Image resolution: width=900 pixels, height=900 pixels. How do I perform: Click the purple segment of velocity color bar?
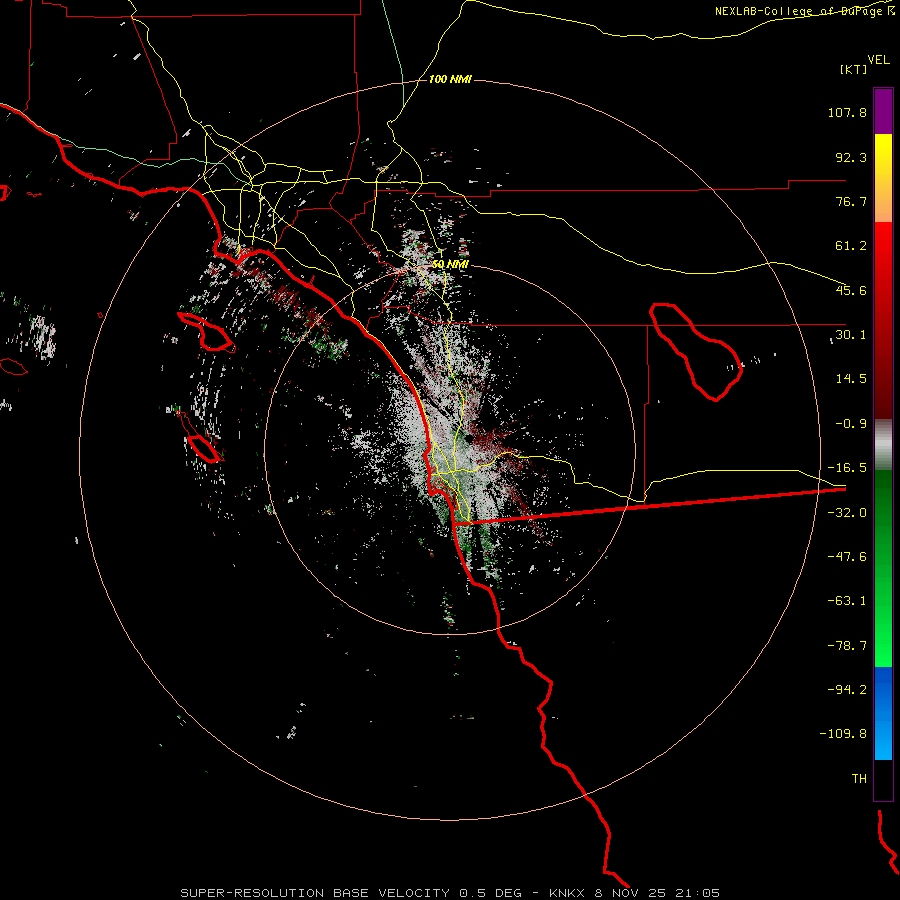883,111
